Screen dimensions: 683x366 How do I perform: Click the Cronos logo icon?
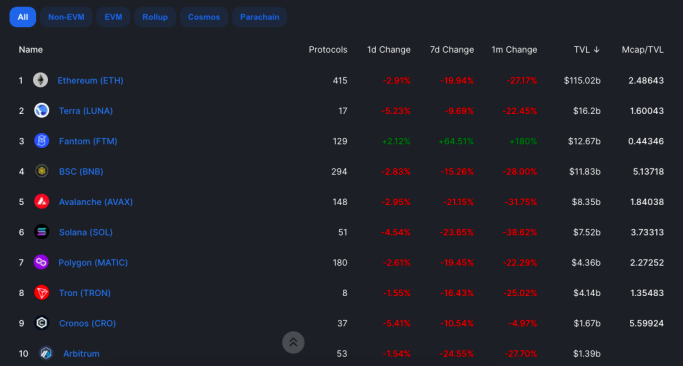[42, 323]
